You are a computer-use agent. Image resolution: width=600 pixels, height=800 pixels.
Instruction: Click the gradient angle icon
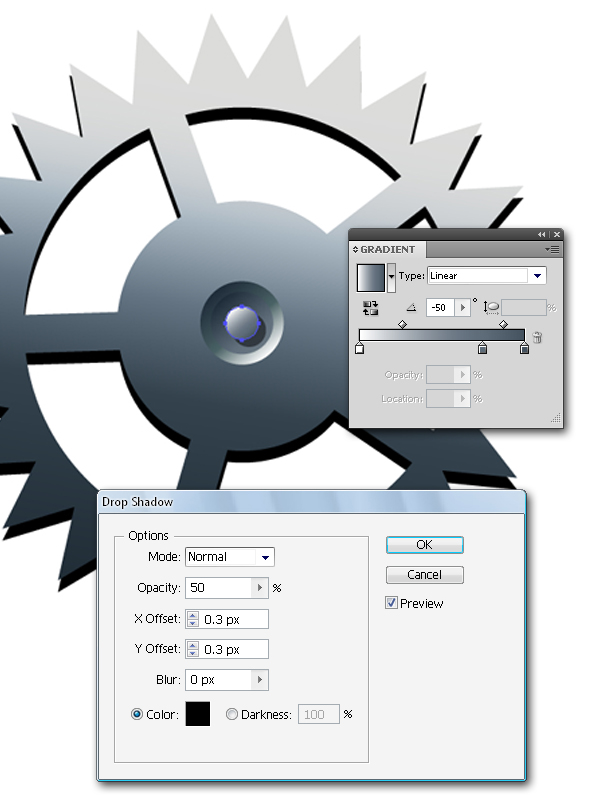click(411, 307)
